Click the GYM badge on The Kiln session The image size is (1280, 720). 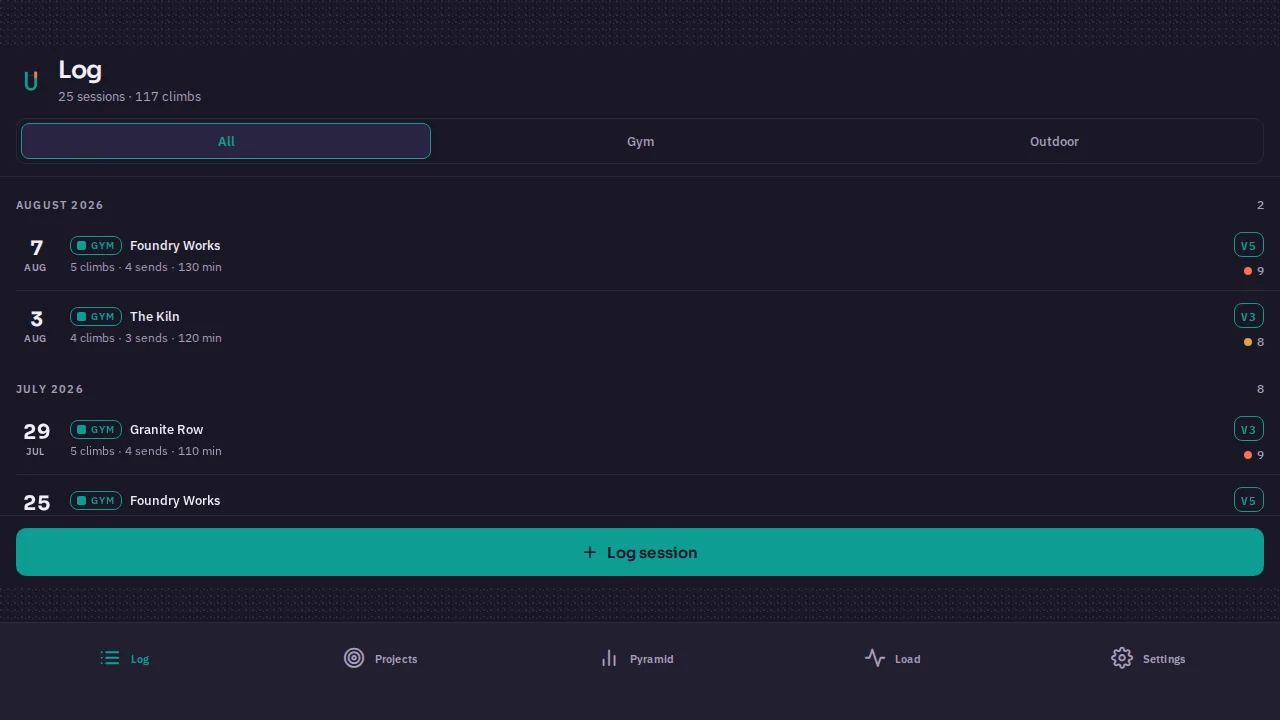96,316
